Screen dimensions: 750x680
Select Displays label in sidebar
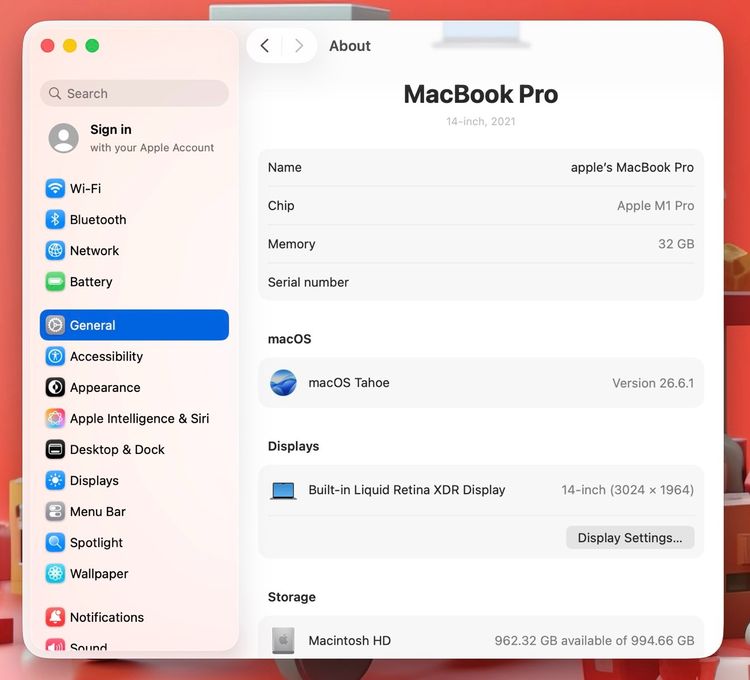coord(94,481)
